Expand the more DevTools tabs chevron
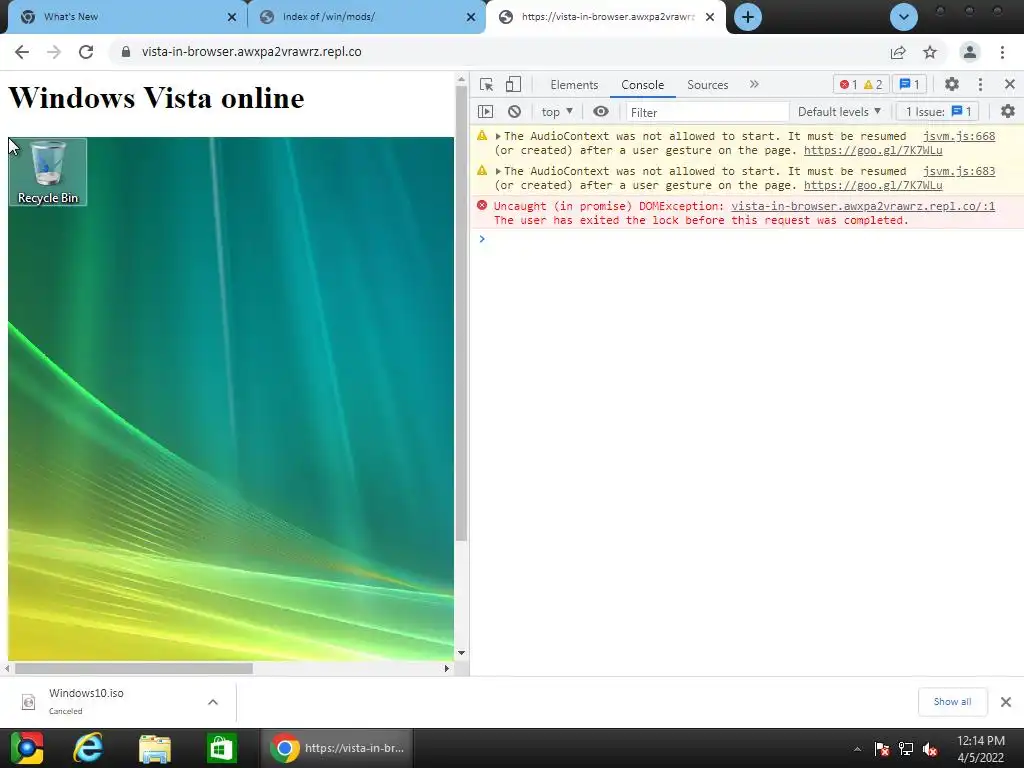This screenshot has width=1024, height=768. point(754,84)
